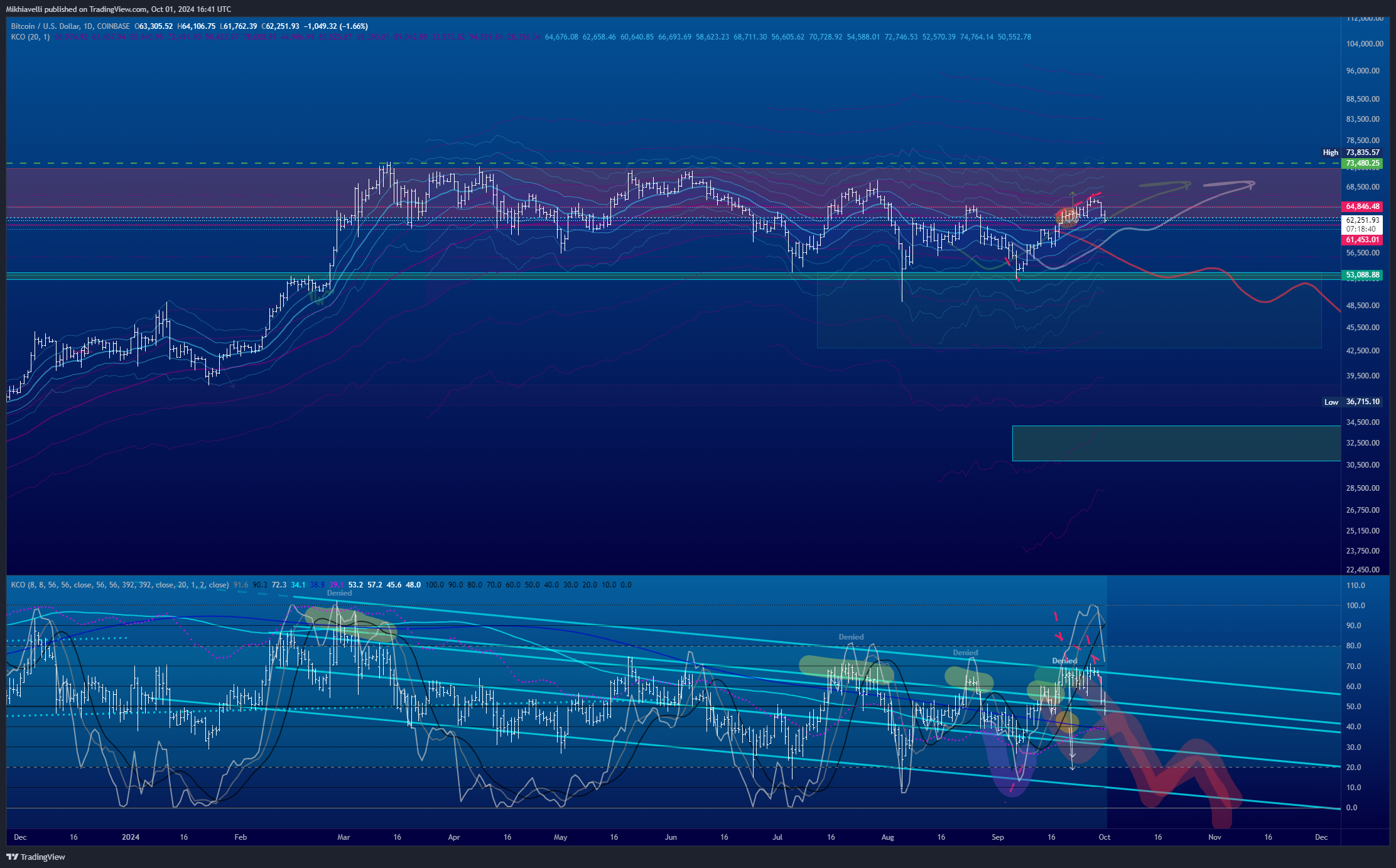Click the green 73,480.25 price label
This screenshot has height=868, width=1396.
tap(1362, 163)
